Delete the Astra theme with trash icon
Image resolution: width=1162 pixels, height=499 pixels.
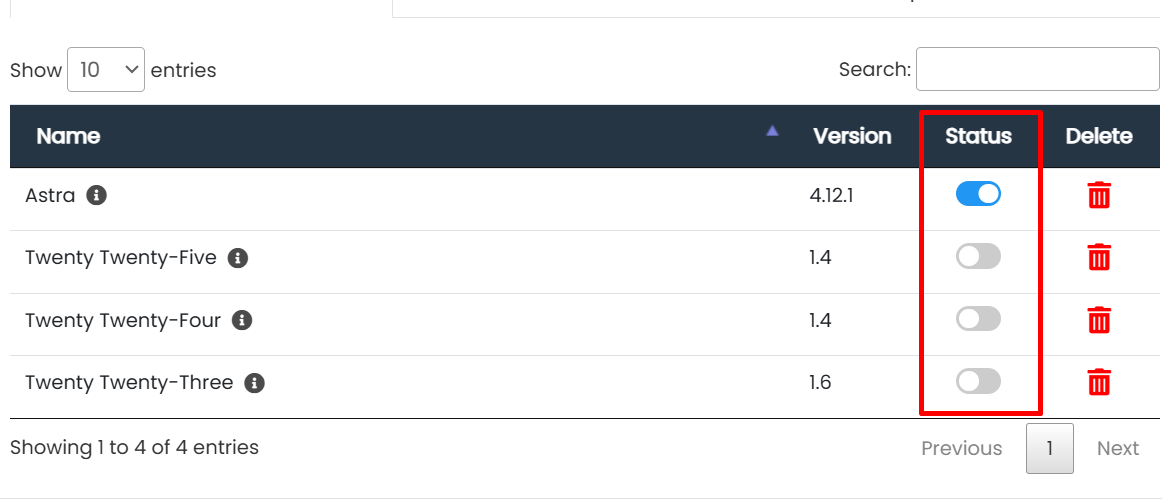point(1098,195)
